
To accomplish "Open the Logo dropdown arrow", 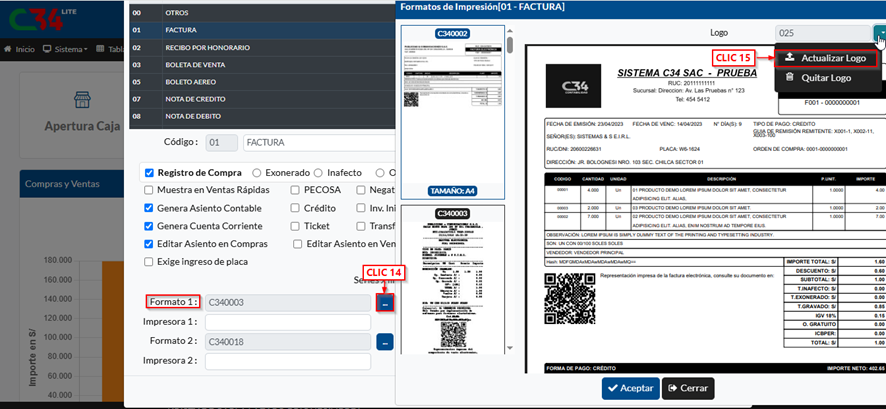I will [x=877, y=33].
